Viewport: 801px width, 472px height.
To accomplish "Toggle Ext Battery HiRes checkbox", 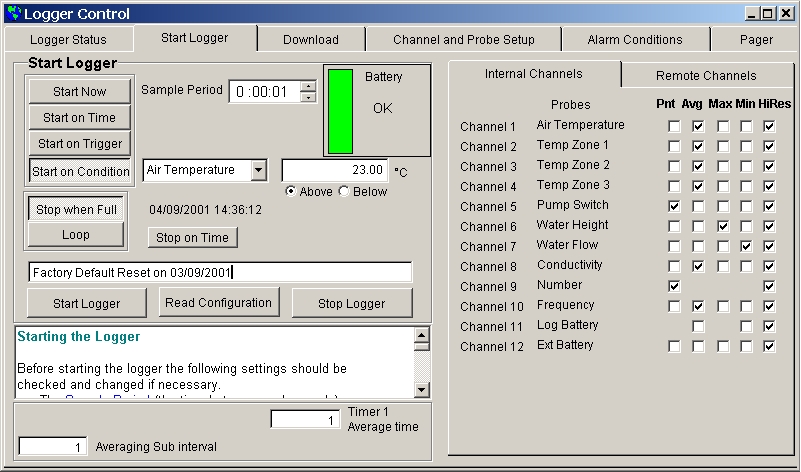I will pyautogui.click(x=769, y=346).
